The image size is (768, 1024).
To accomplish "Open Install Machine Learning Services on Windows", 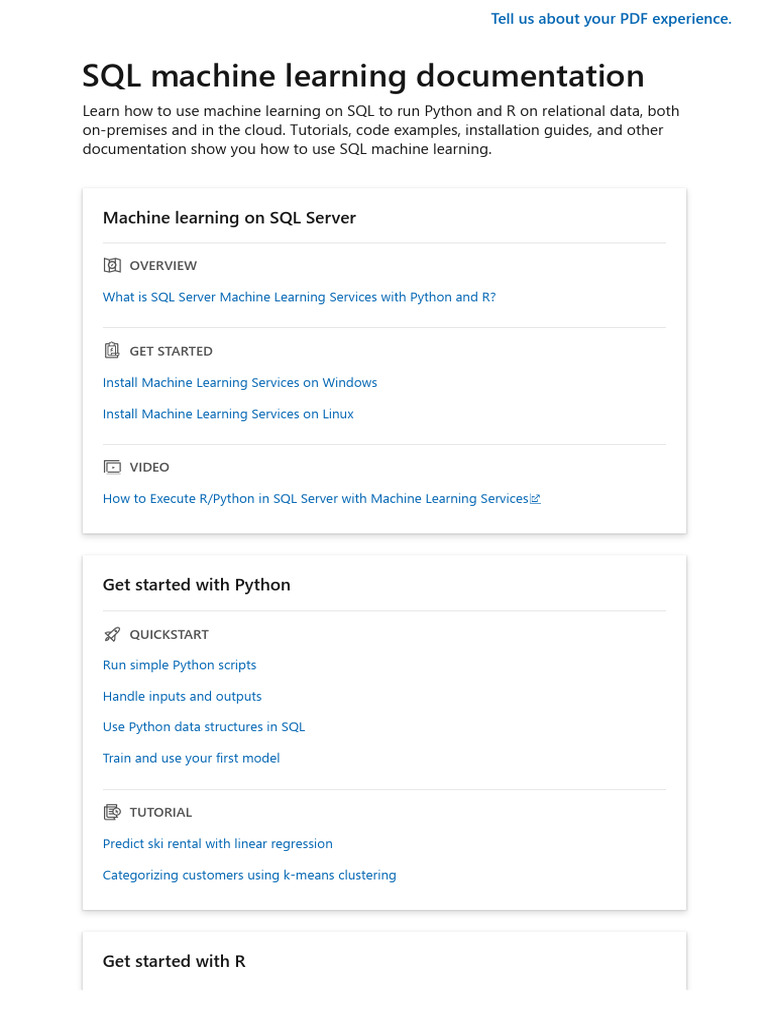I will 240,383.
